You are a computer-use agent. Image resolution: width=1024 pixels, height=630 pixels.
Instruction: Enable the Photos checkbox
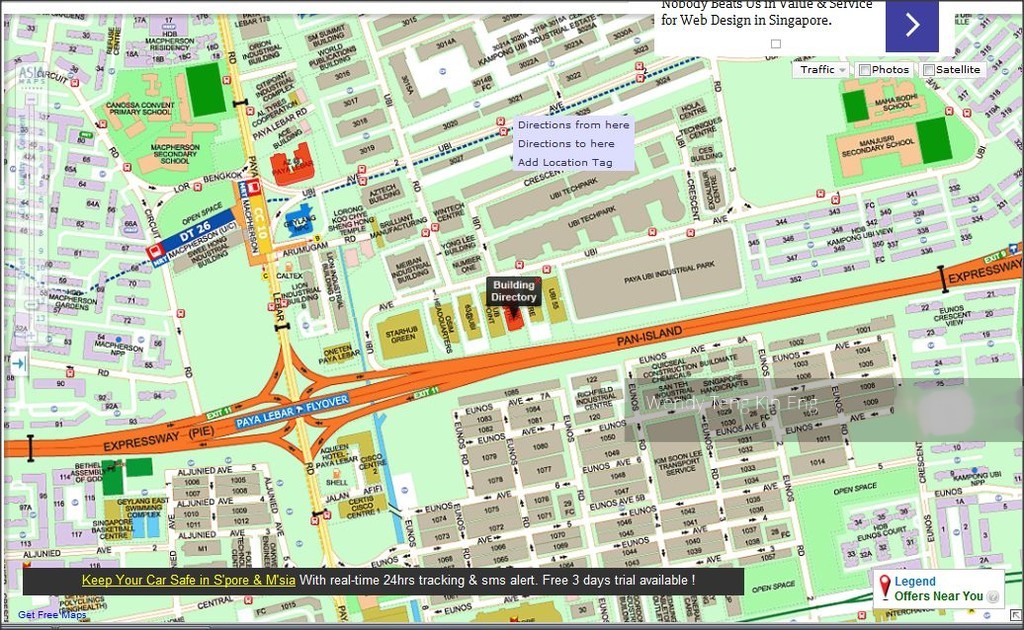[865, 70]
